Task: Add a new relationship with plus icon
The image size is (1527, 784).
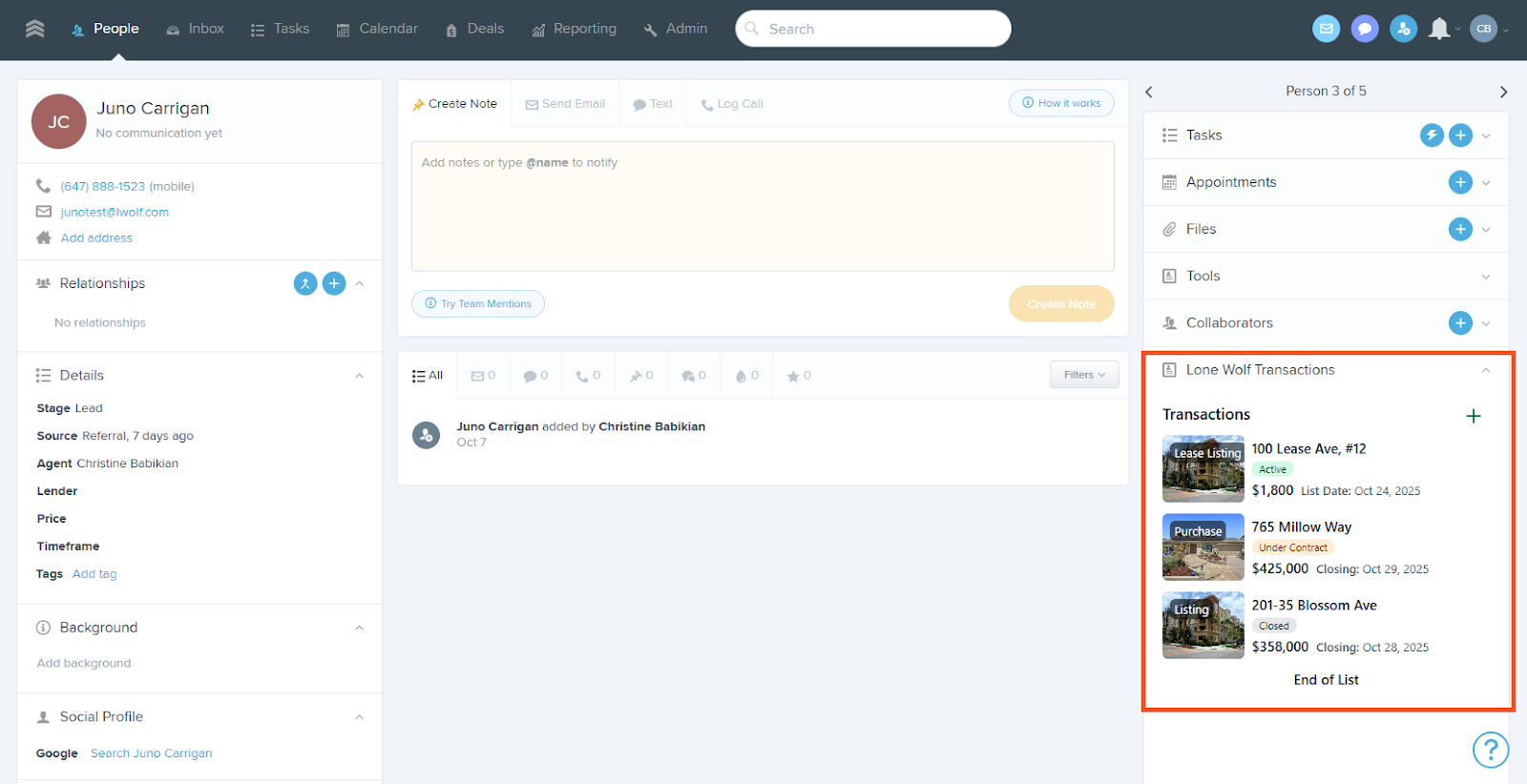Action: 334,283
